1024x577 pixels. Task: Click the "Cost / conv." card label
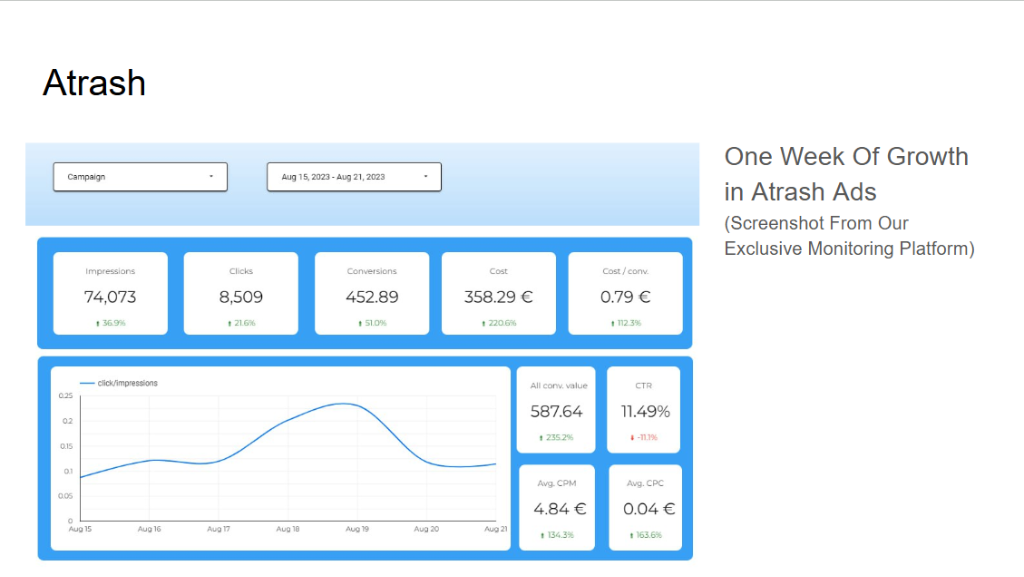coord(625,271)
